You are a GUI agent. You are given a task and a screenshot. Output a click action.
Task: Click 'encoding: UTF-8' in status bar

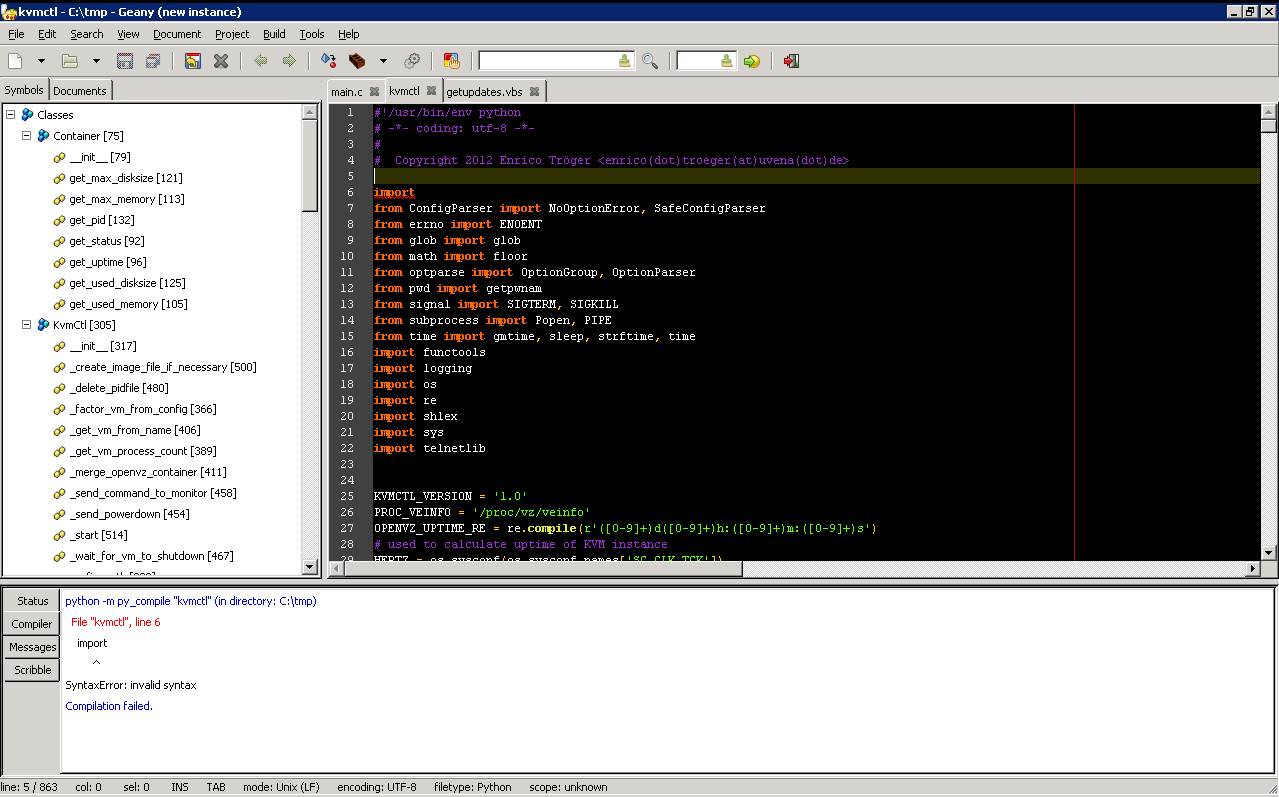coord(377,787)
